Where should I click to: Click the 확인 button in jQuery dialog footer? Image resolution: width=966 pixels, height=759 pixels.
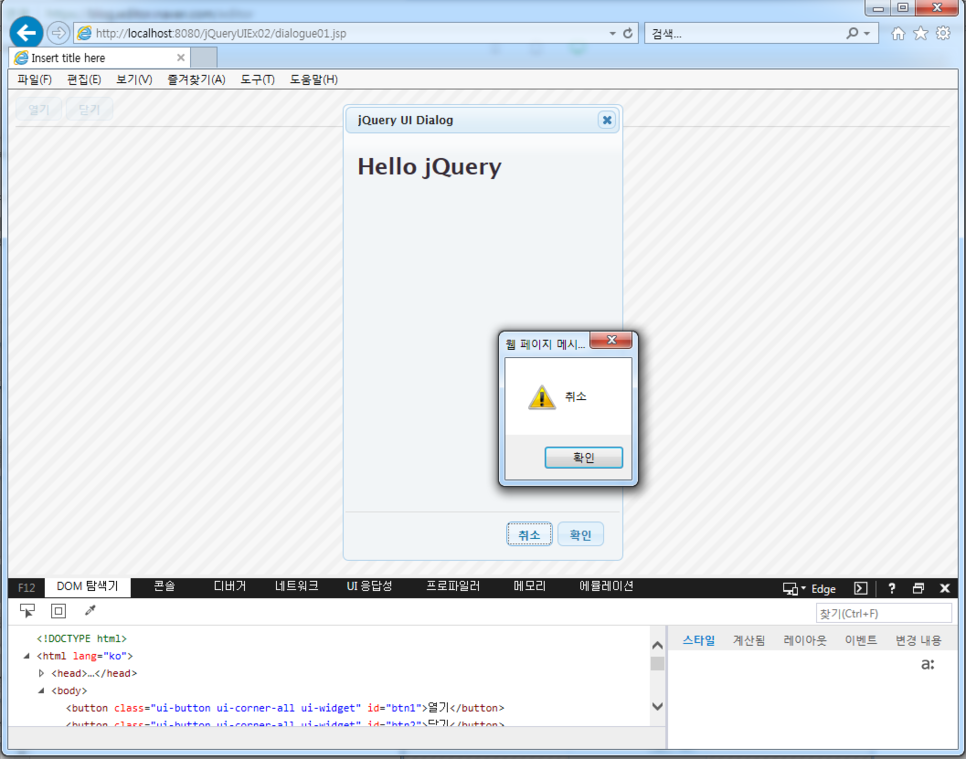click(580, 534)
